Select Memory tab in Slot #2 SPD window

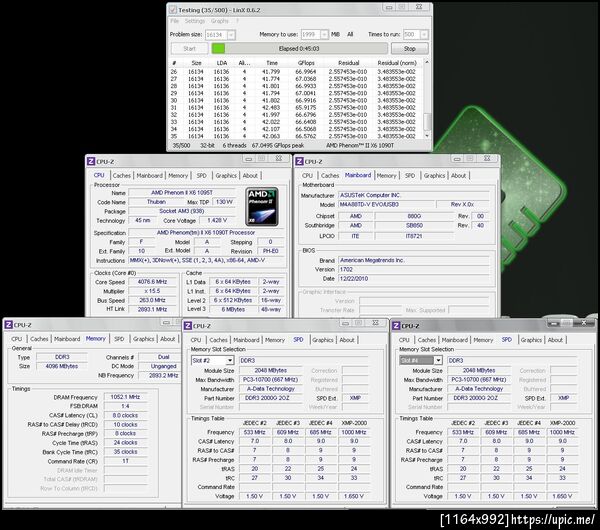[275, 340]
